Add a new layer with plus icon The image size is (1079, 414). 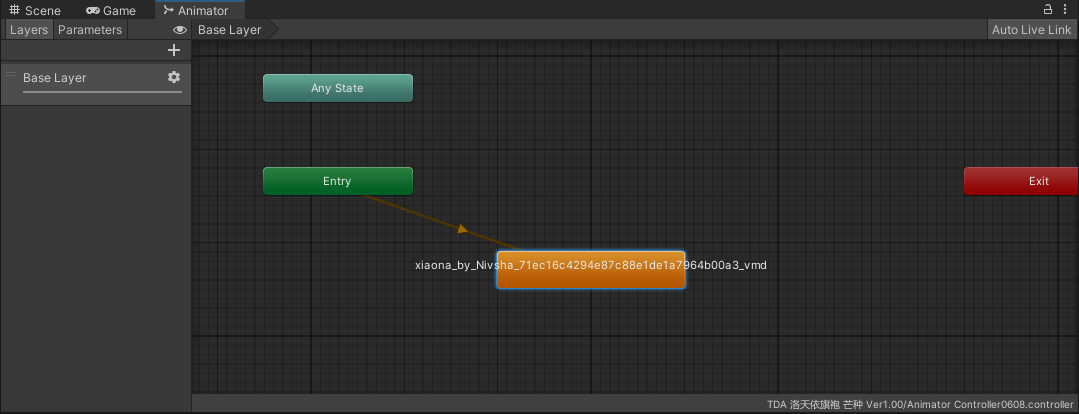(174, 50)
